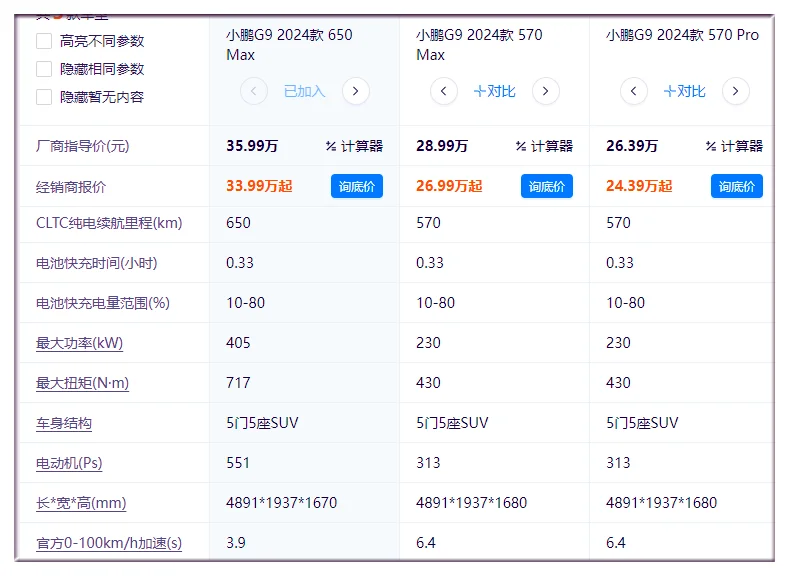Screen dimensions: 789x576
Task: Click the 26.39万 guide price
Action: click(x=632, y=146)
